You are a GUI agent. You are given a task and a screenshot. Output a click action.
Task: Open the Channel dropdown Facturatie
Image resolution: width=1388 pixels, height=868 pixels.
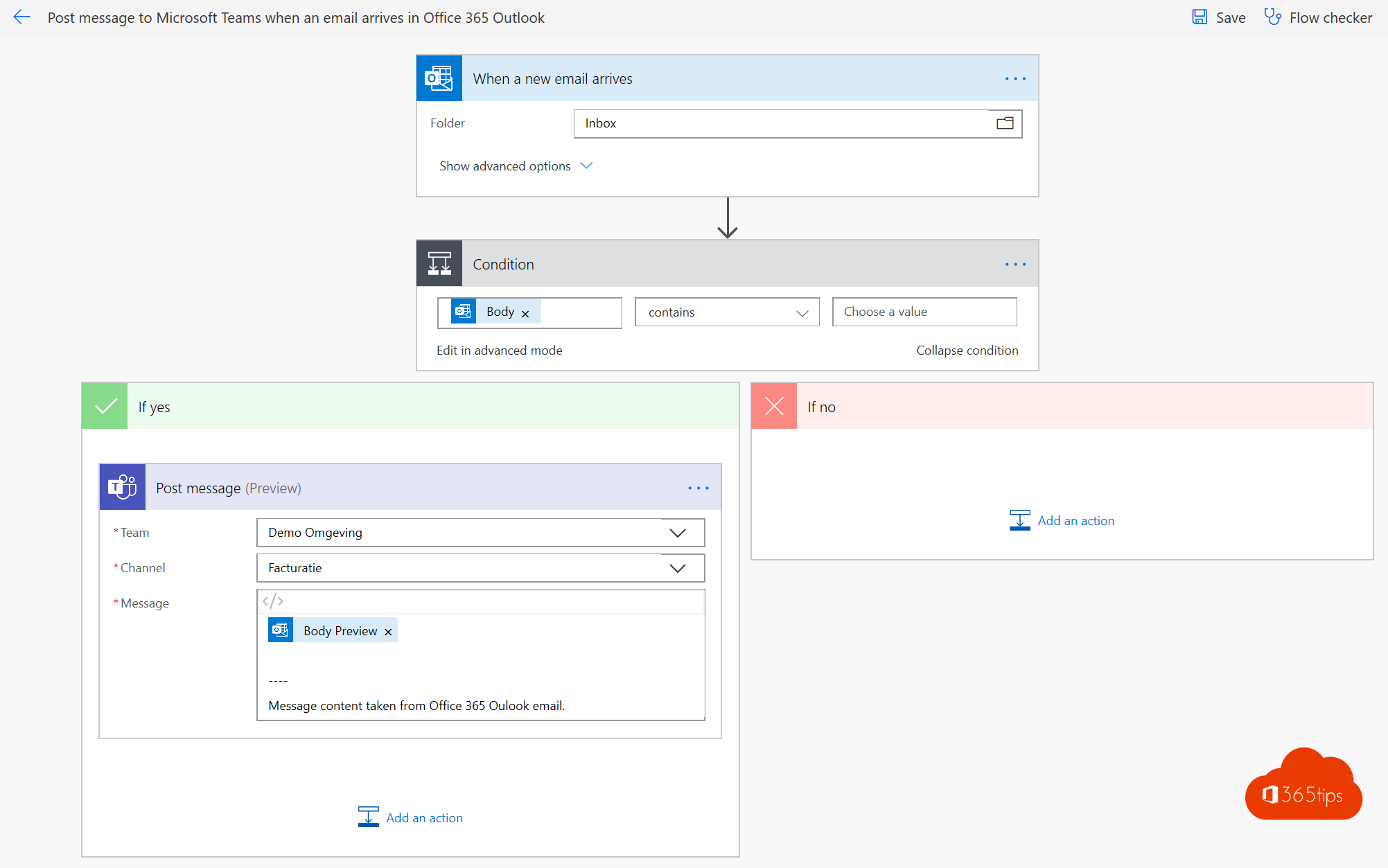click(480, 568)
